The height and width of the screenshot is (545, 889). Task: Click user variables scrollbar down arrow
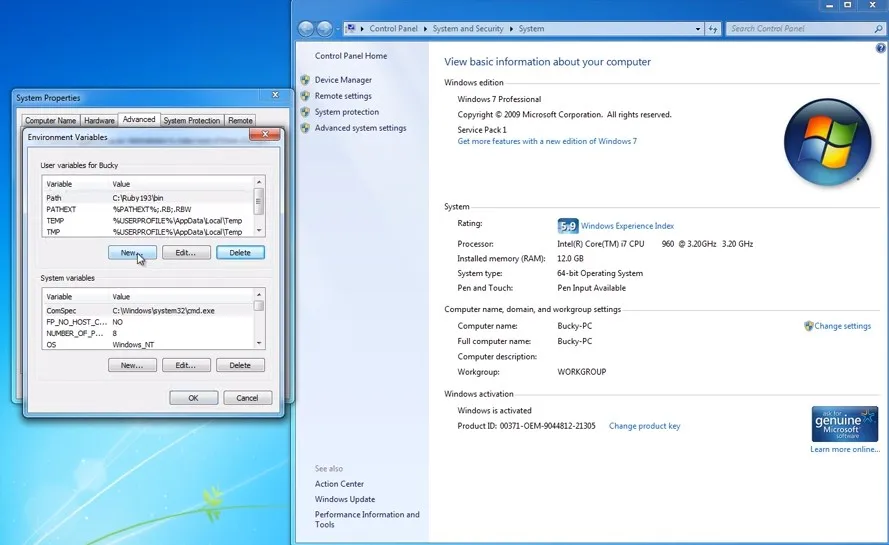pyautogui.click(x=259, y=230)
